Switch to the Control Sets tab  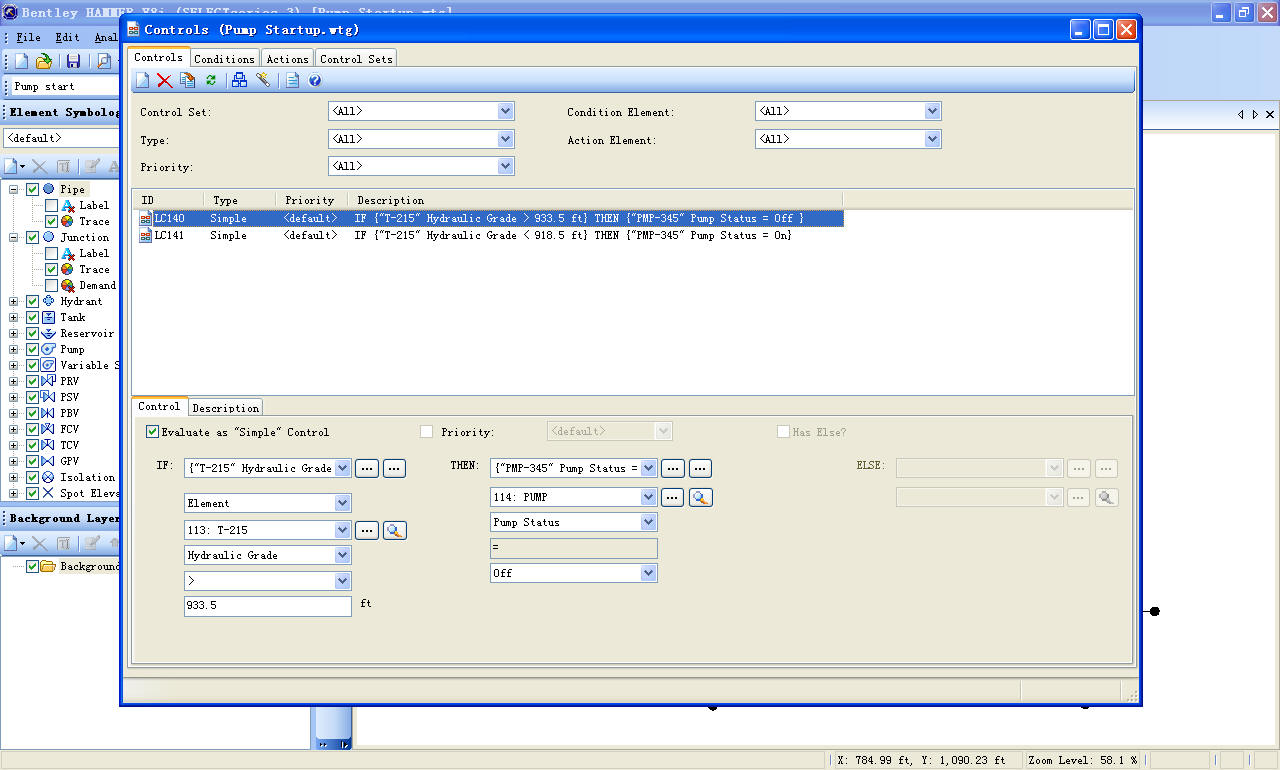tap(356, 59)
